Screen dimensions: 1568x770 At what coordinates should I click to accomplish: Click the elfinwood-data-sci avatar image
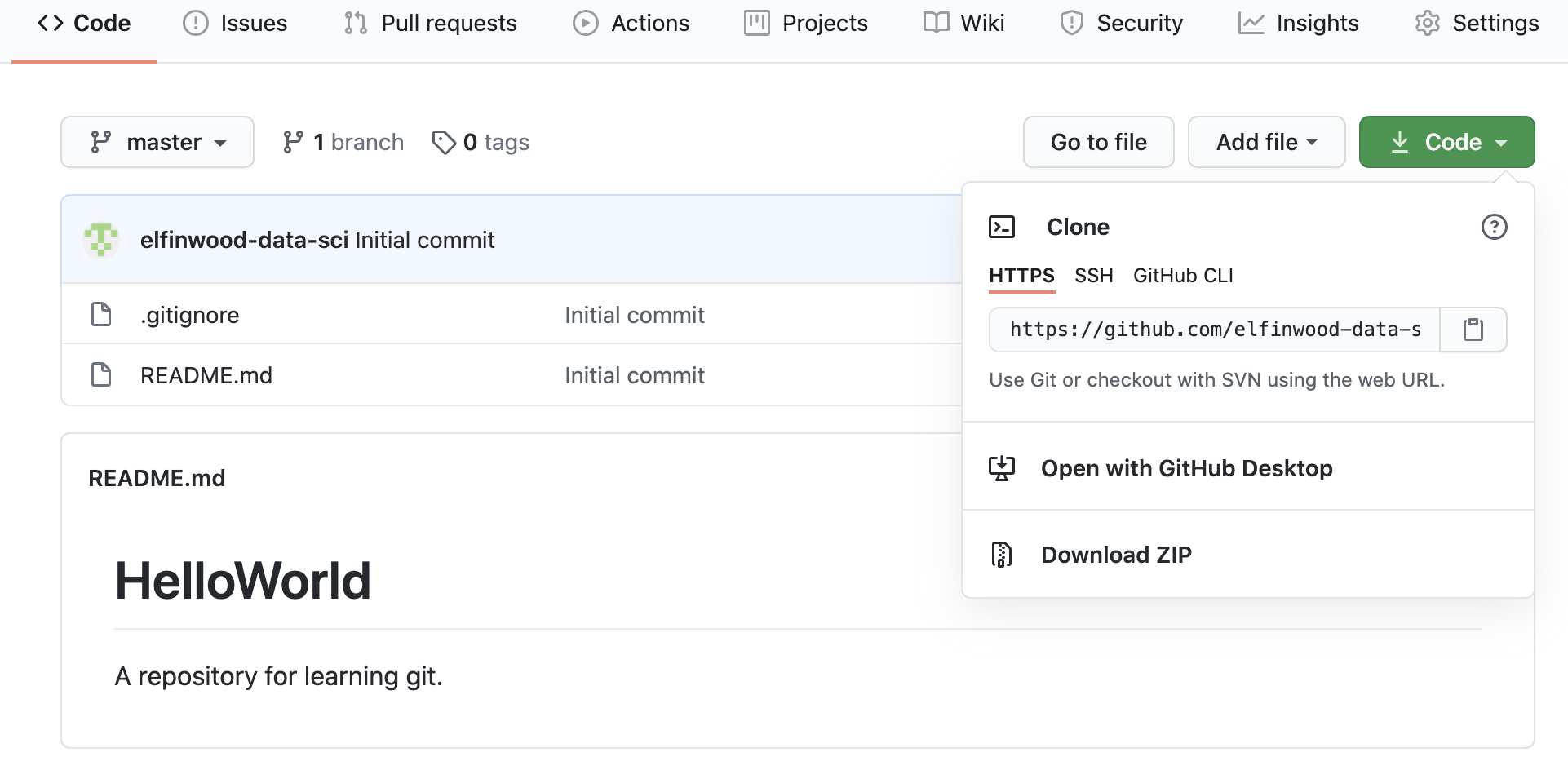pos(101,240)
